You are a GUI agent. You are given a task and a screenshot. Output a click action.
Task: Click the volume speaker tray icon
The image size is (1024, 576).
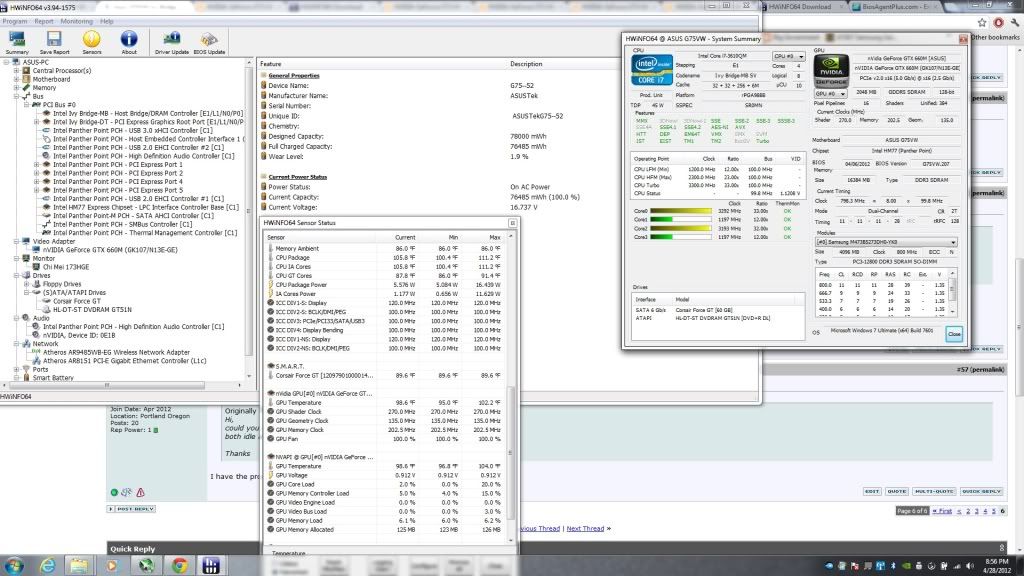click(x=969, y=566)
